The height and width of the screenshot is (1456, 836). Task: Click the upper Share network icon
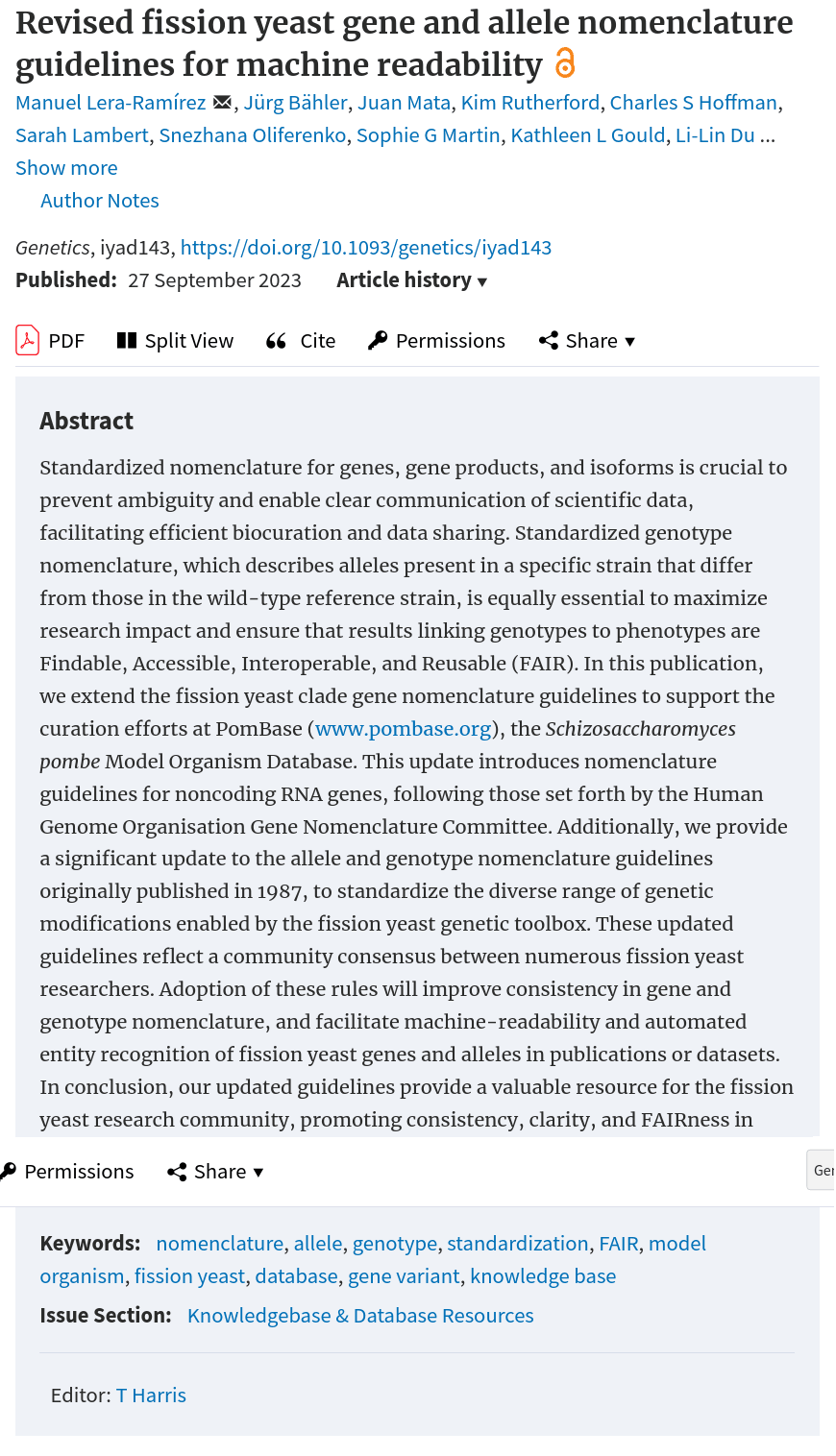pos(549,340)
